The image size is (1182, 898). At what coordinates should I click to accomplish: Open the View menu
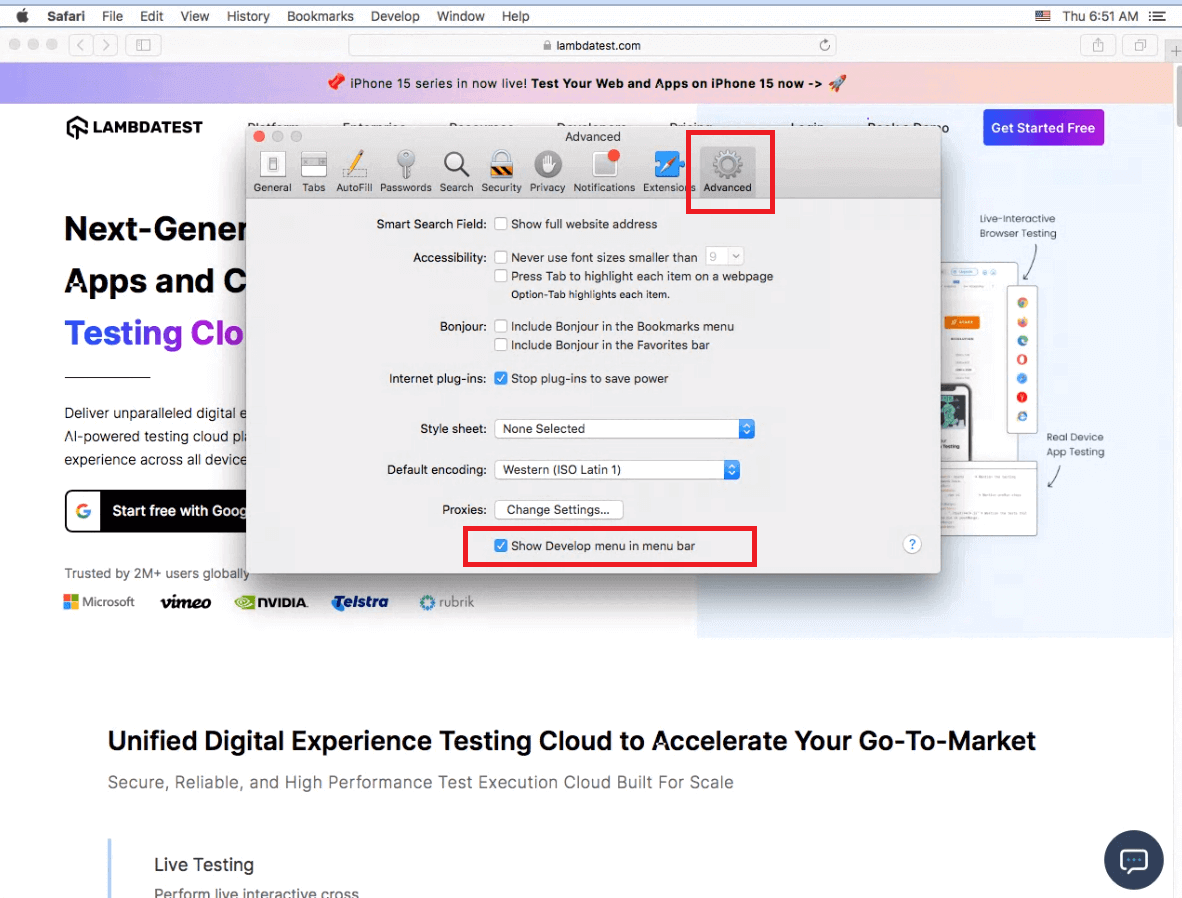pyautogui.click(x=194, y=16)
